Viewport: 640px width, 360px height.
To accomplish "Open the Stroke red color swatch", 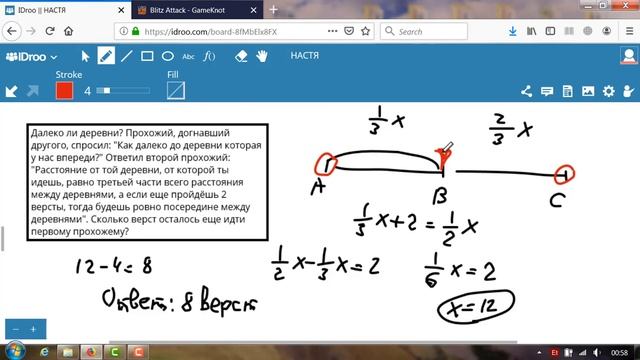I will 64,91.
